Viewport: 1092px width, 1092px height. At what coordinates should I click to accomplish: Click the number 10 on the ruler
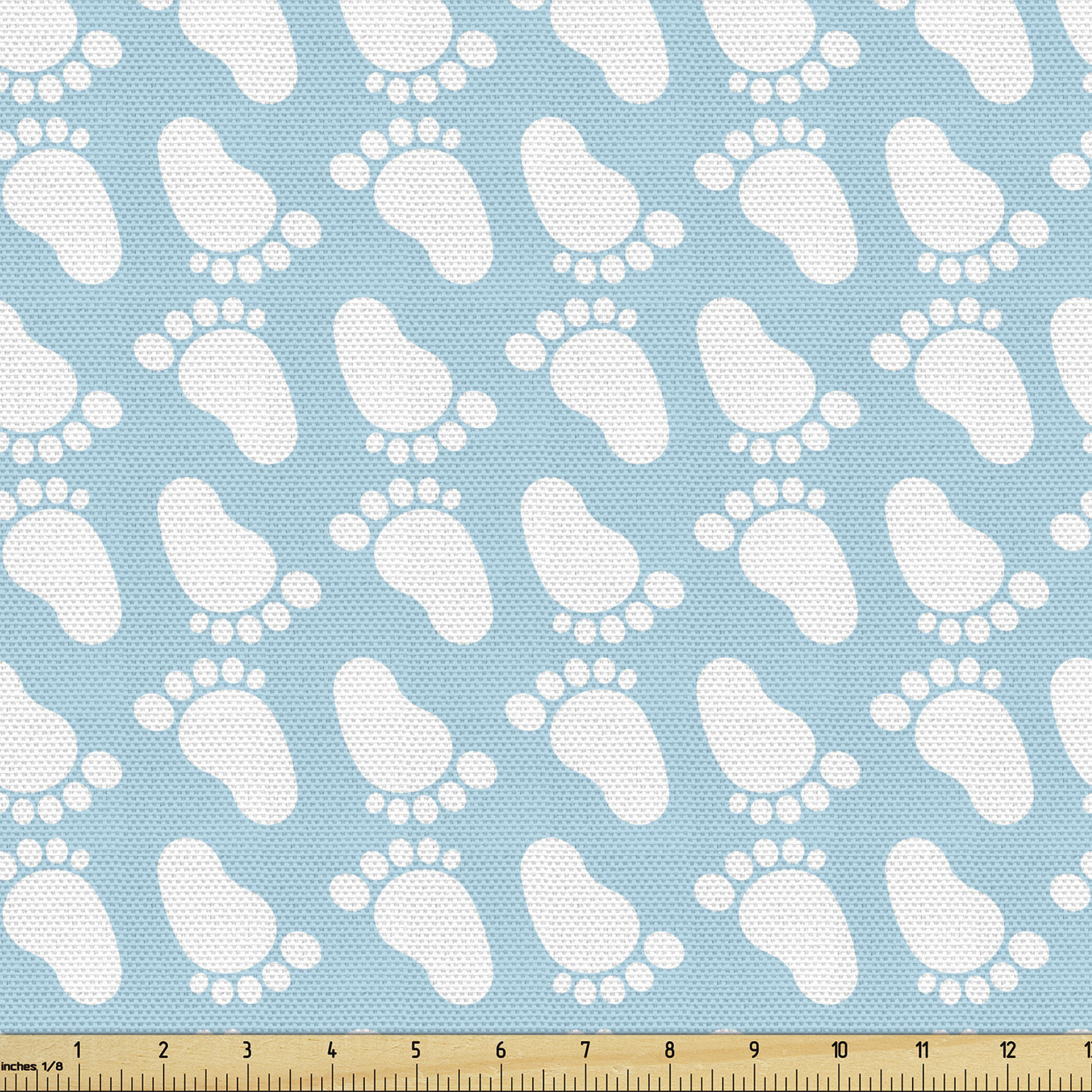pos(839,1050)
